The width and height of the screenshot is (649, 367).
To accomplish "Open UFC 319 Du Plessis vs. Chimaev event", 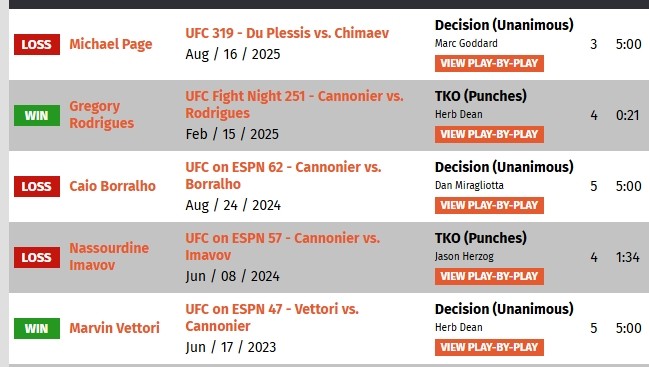I will [x=287, y=33].
